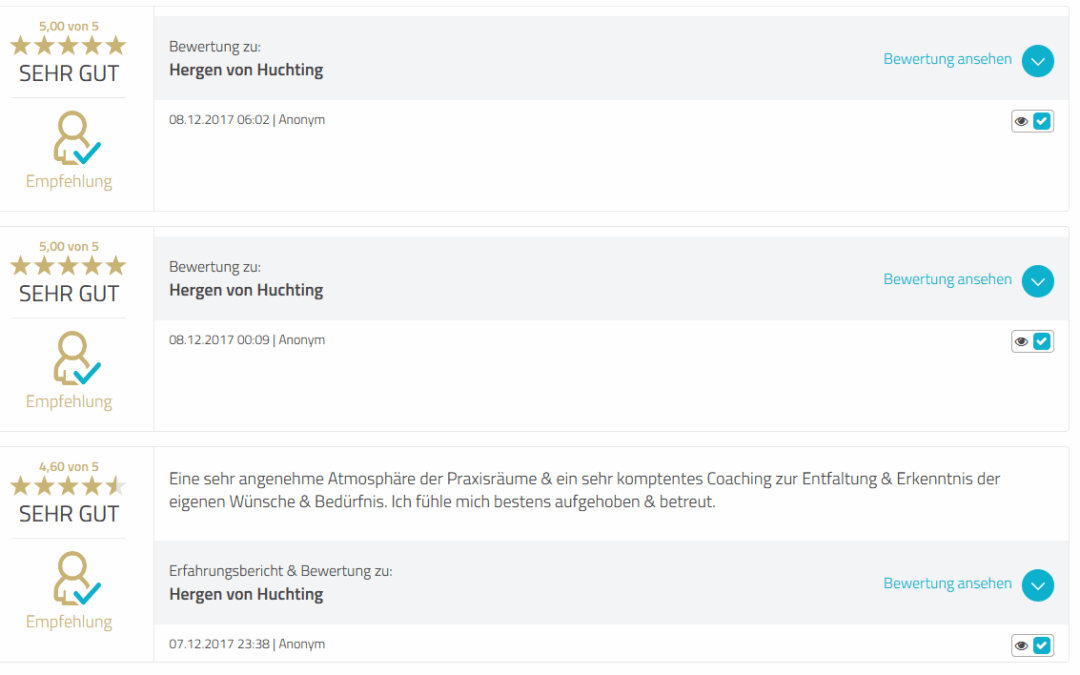
Task: Open 'Bewertung ansehen' link for 06:02 review
Action: click(x=947, y=59)
